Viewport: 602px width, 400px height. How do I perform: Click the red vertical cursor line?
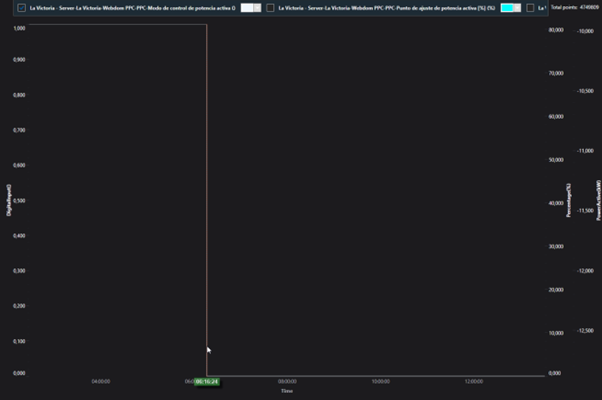point(206,200)
